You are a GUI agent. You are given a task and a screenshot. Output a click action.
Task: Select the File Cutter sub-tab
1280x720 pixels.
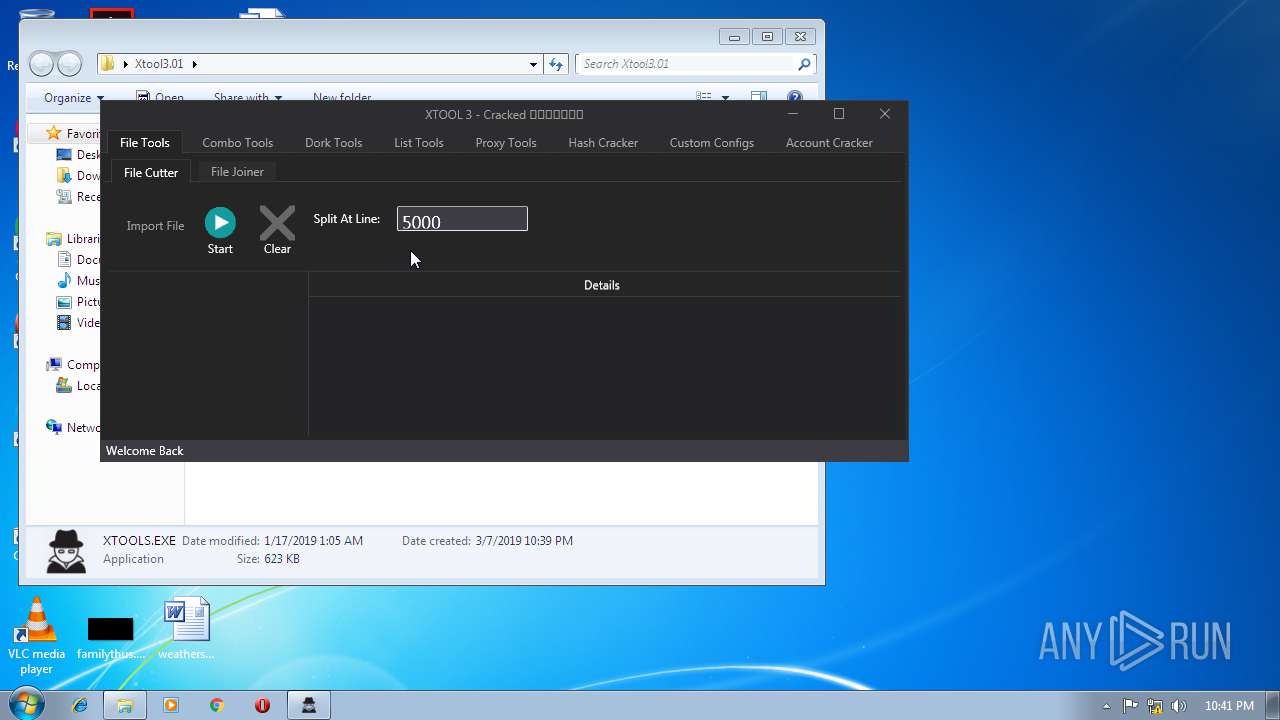(151, 172)
